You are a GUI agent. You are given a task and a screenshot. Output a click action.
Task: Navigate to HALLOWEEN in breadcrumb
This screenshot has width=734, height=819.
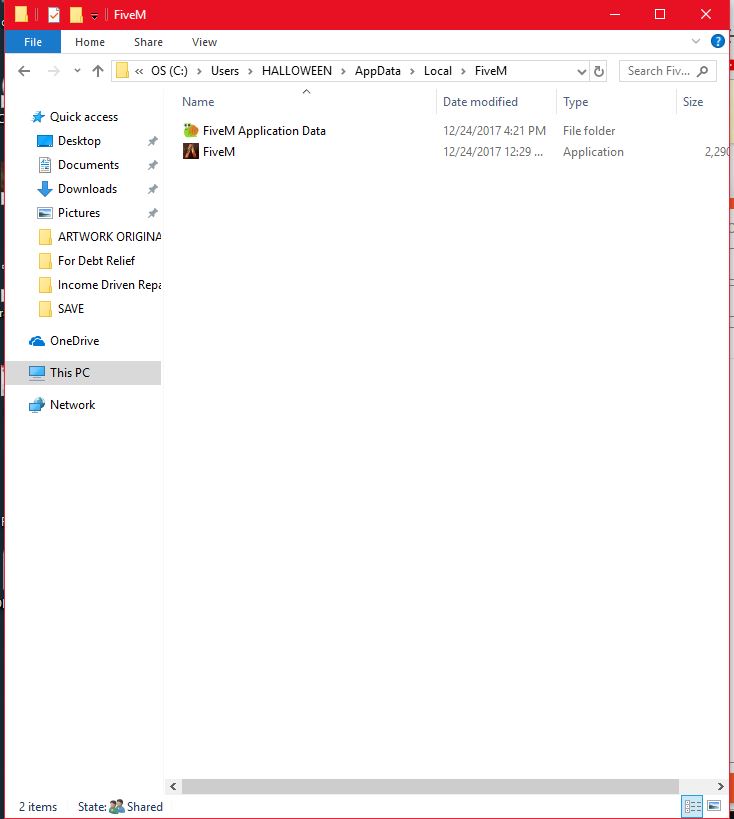[297, 71]
